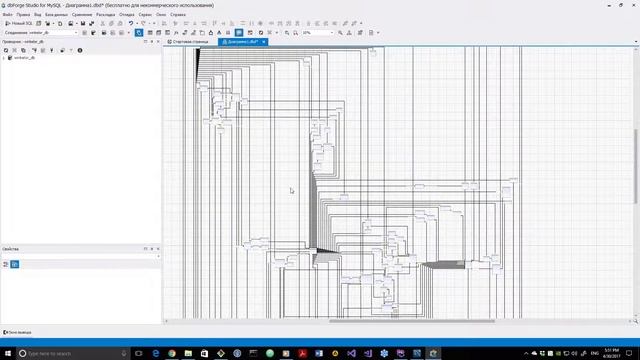This screenshot has height=360, width=640.
Task: Click the delete X icon in the explorer toolbar
Action: 15,50
